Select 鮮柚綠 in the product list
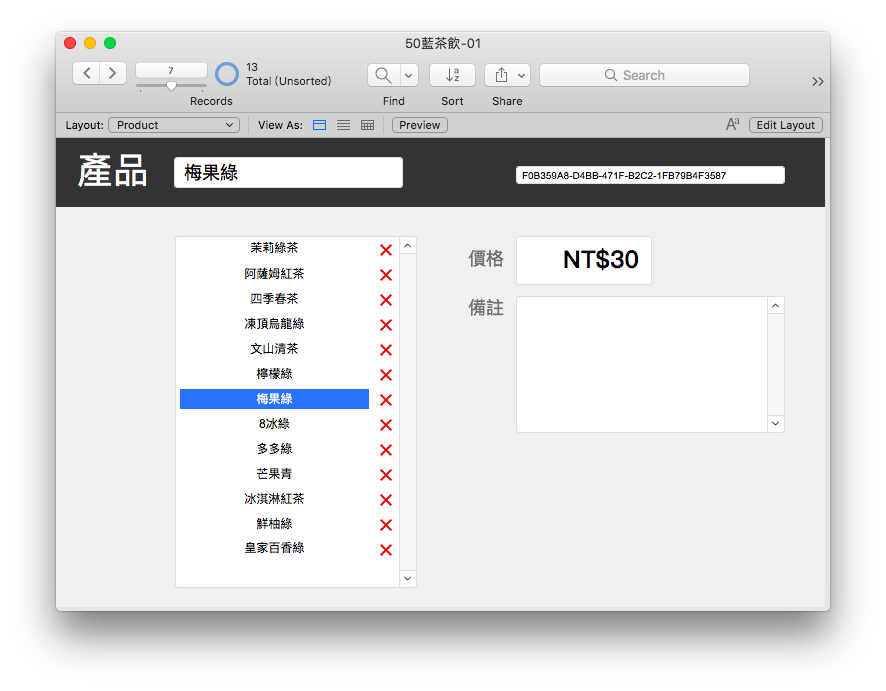886x691 pixels. coord(274,524)
